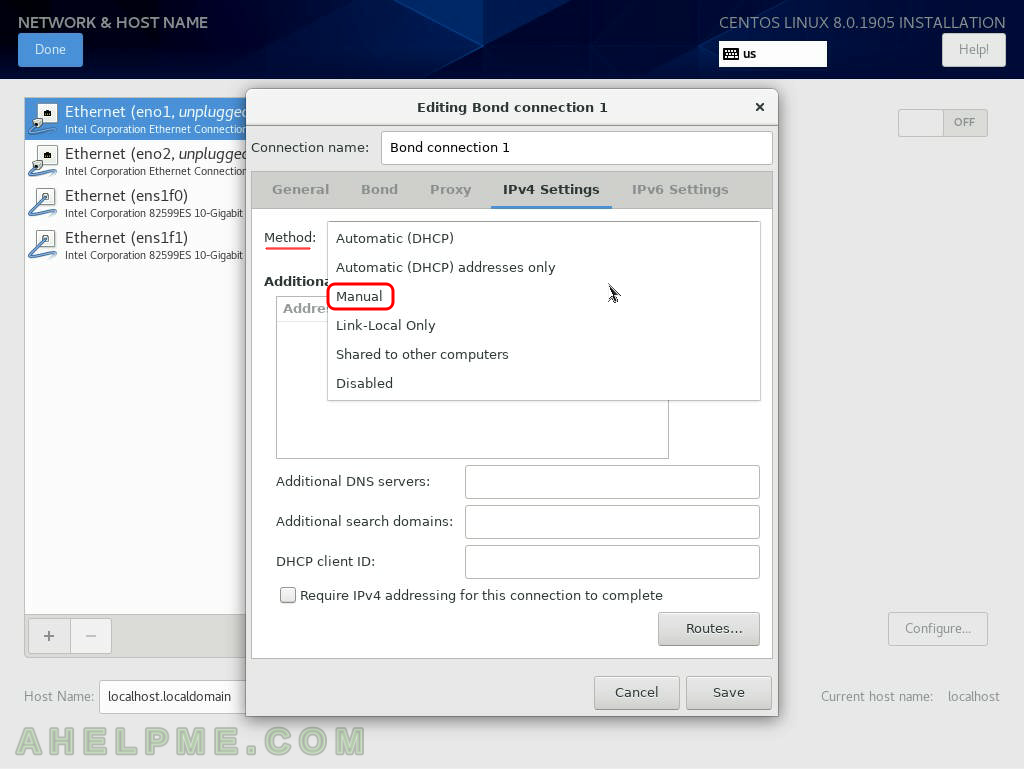The height and width of the screenshot is (769, 1024).
Task: Select Link-Local Only method
Action: [543, 325]
